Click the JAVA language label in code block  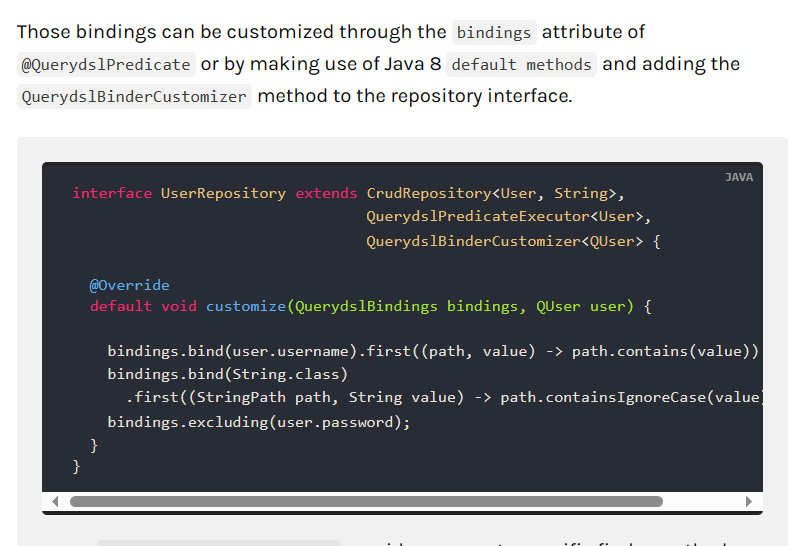pos(739,177)
